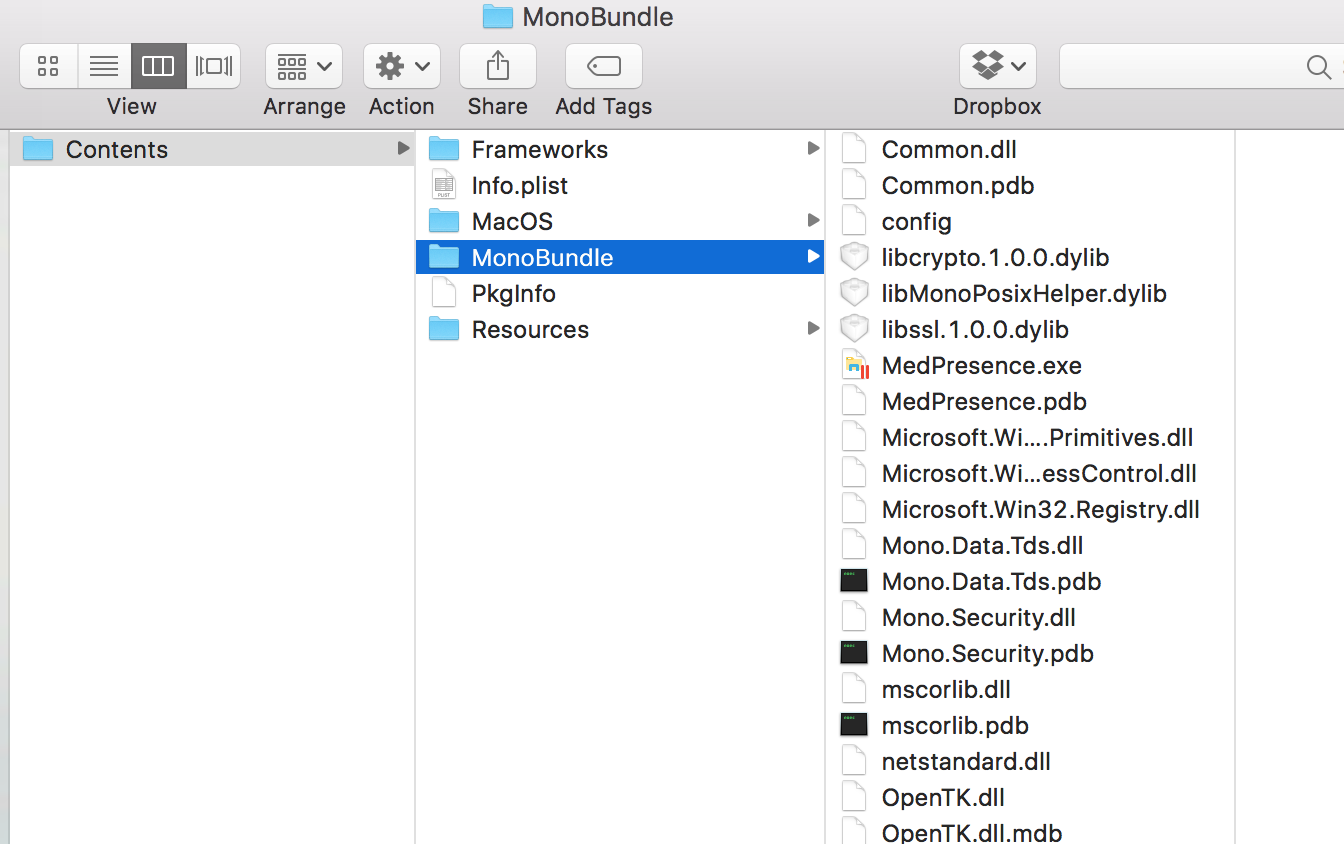Click the Mono.Data.Tds.pdb terminal icon
Viewport: 1344px width, 844px height.
(x=853, y=581)
